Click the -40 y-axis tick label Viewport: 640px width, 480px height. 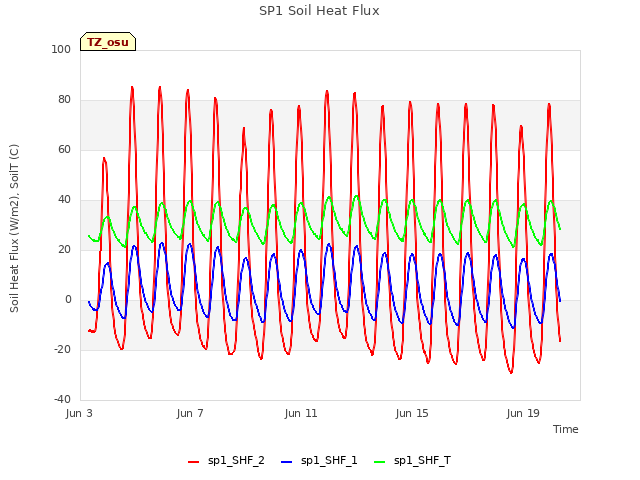[62, 399]
